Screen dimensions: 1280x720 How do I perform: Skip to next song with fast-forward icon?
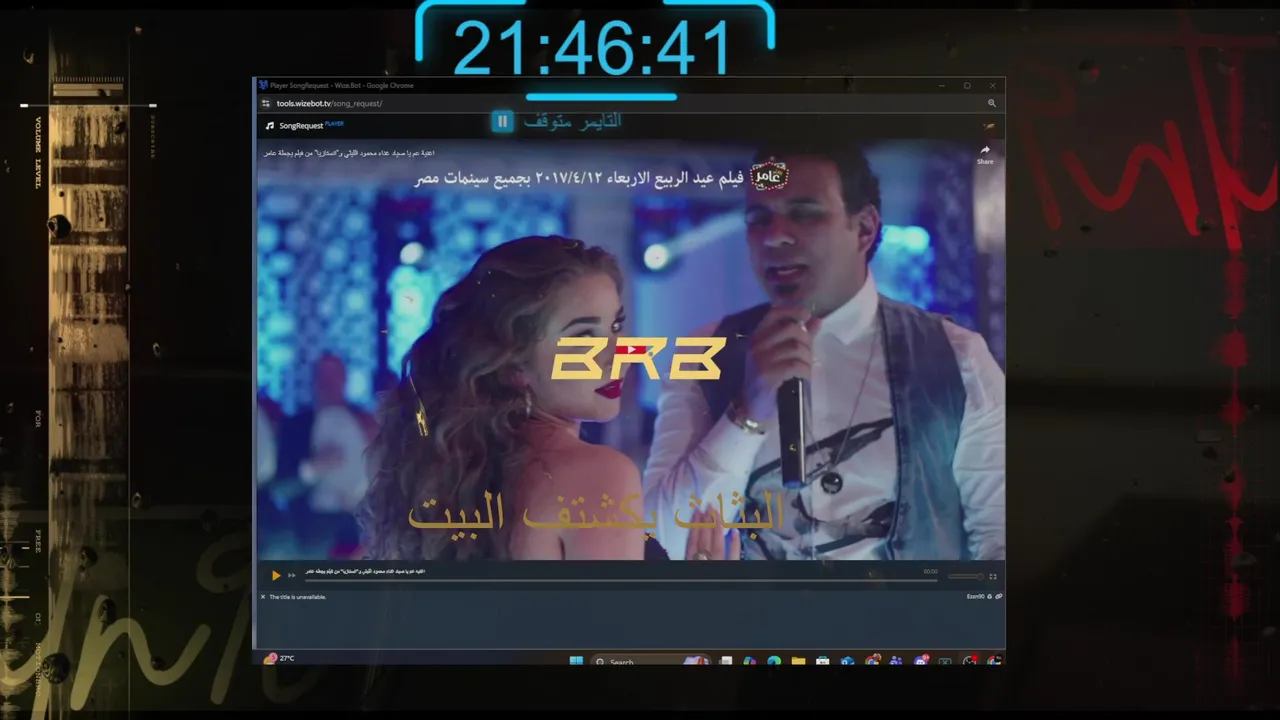(292, 575)
